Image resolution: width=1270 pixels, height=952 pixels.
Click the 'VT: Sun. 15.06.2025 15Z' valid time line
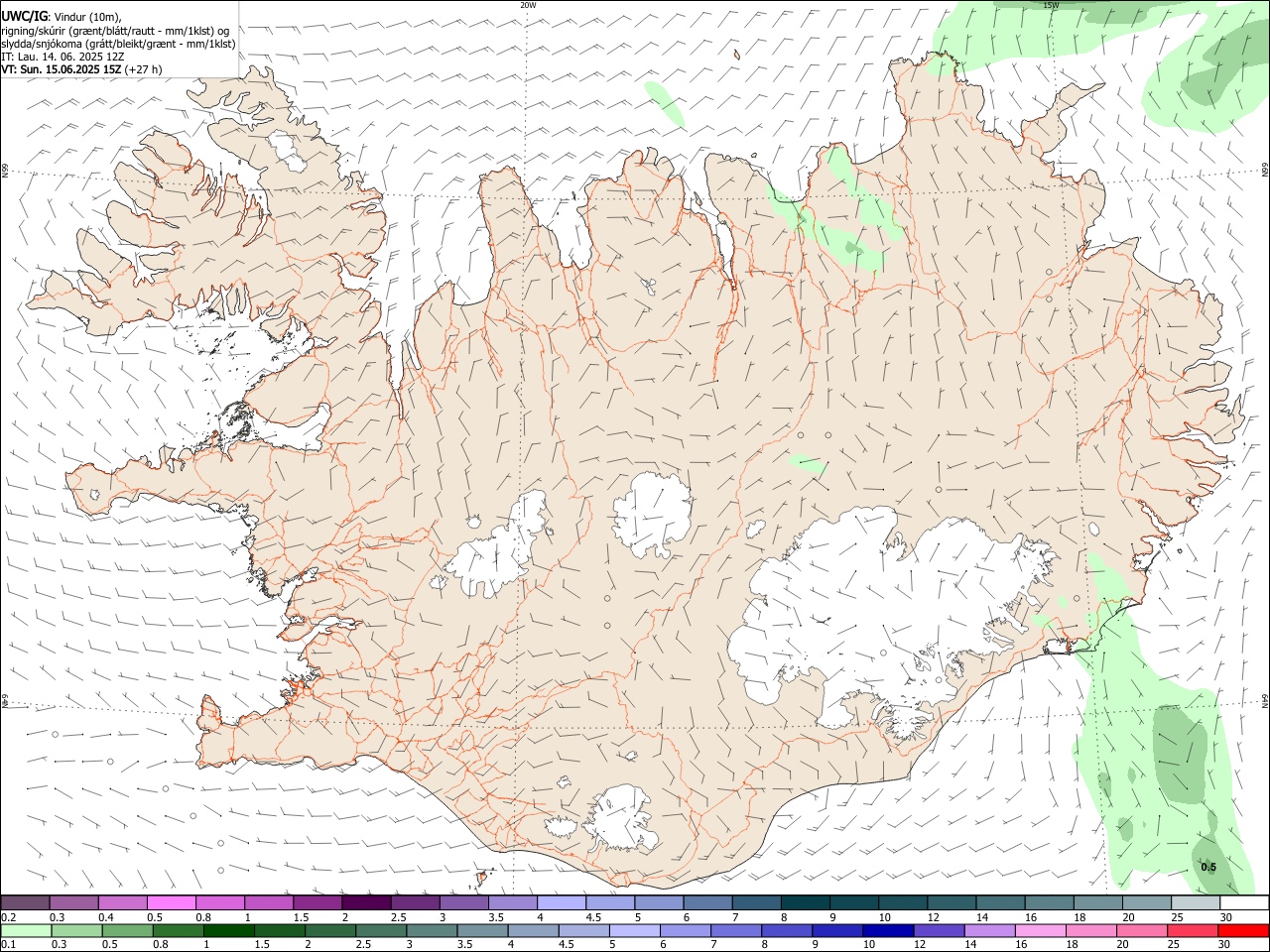click(x=61, y=69)
